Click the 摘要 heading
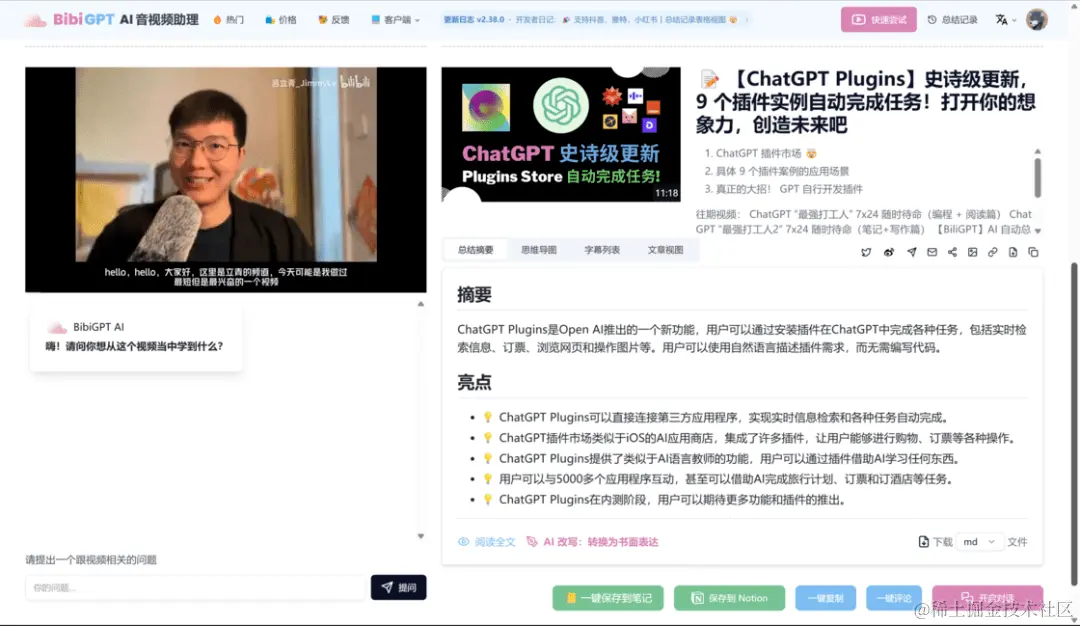Screen dimensions: 1080x626 pyautogui.click(x=475, y=295)
